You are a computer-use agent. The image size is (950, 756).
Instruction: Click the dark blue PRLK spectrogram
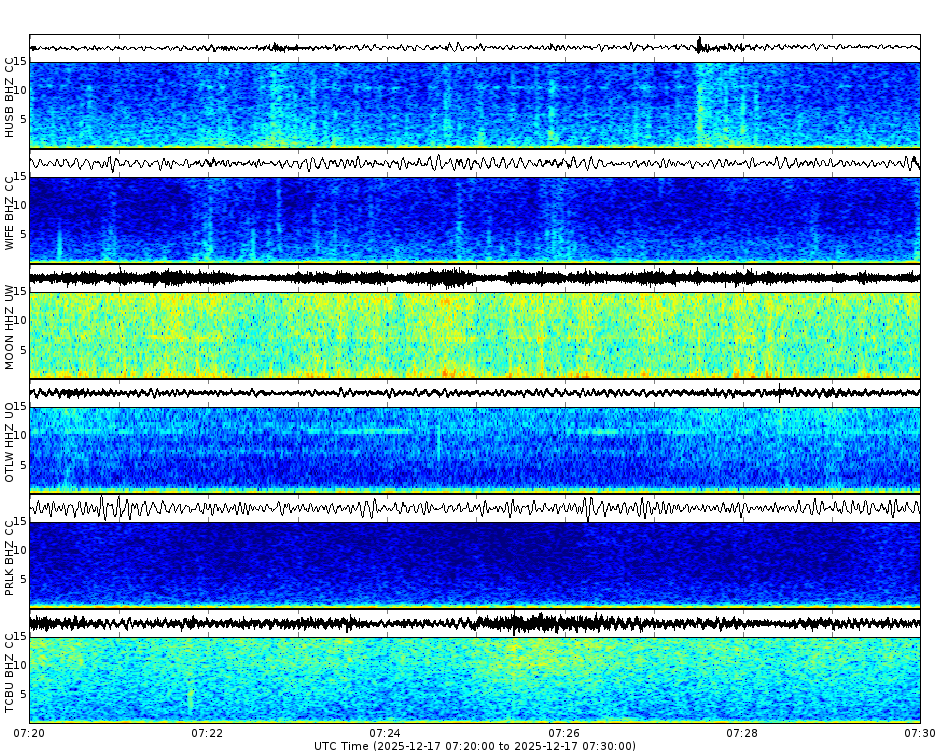pyautogui.click(x=475, y=565)
